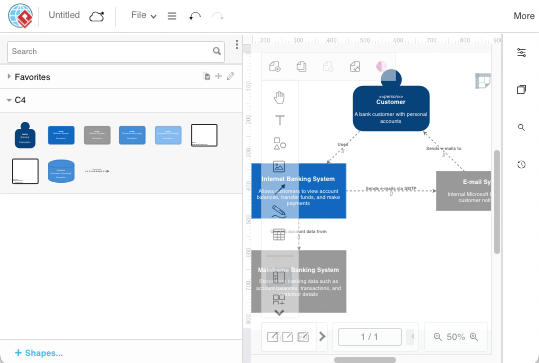Viewport: 539px width, 363px height.
Task: Click the right sidebar search icon
Action: [x=521, y=128]
